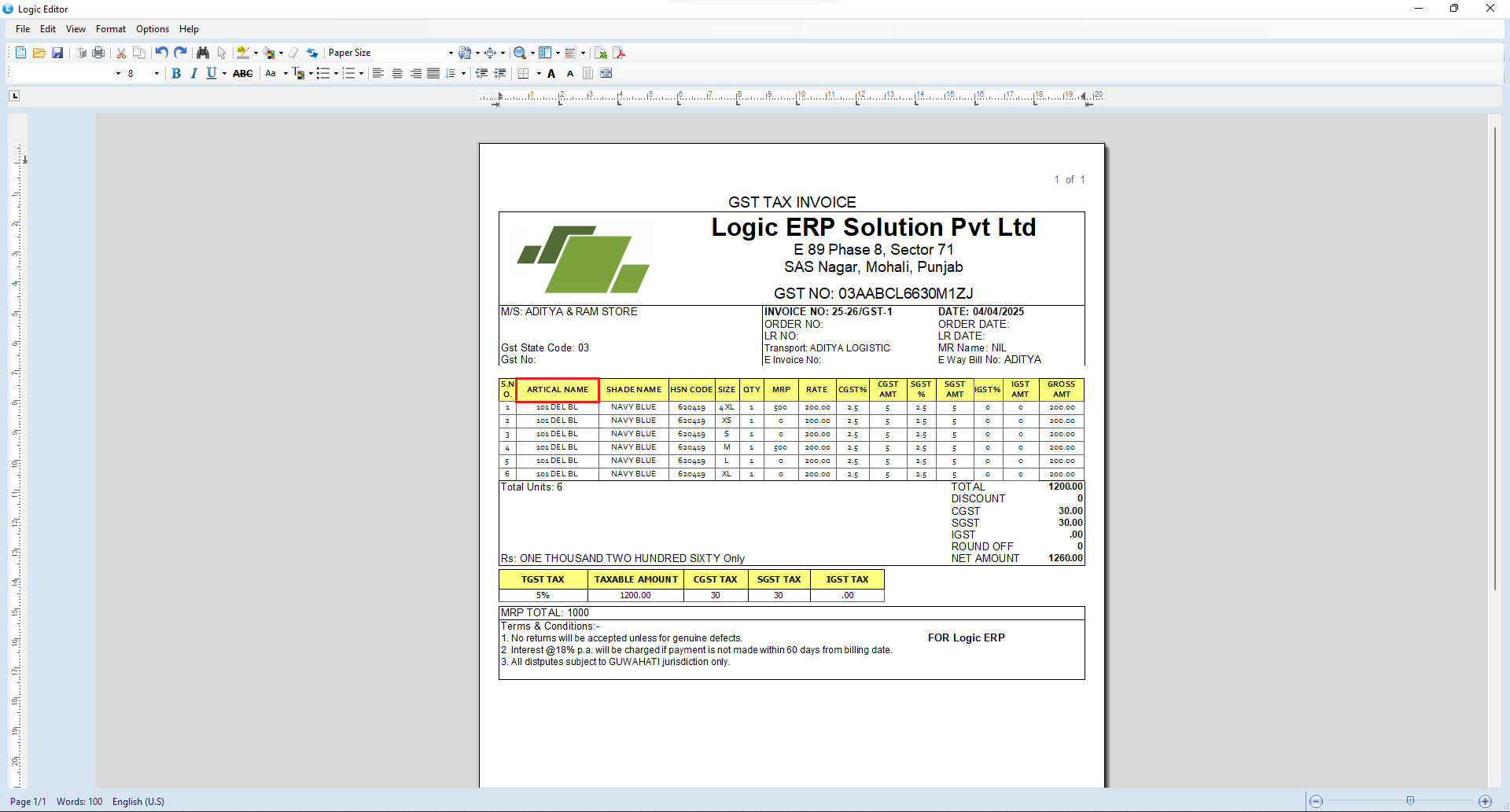This screenshot has height=812, width=1510.
Task: Open file with the folder icon
Action: [x=39, y=53]
